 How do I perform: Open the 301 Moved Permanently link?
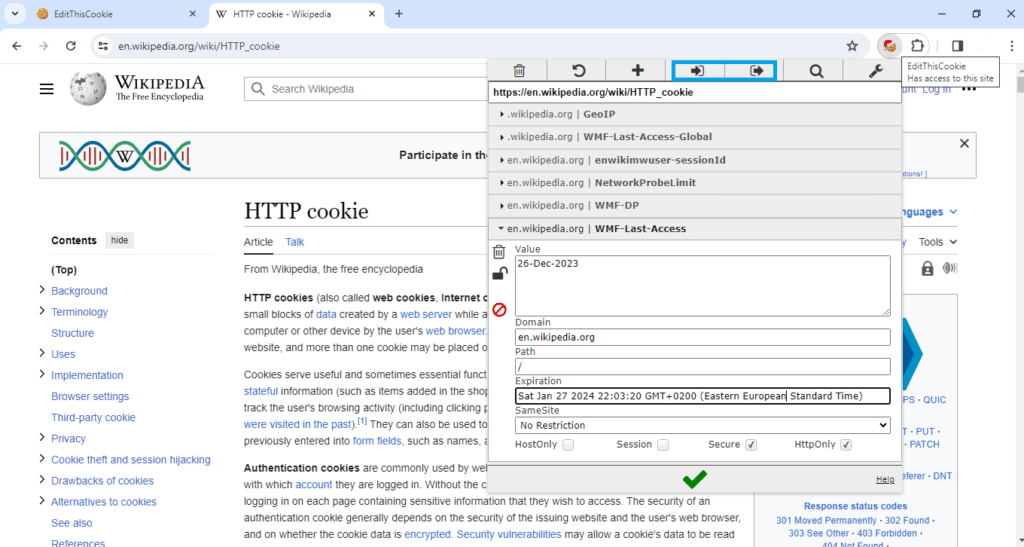click(x=826, y=520)
